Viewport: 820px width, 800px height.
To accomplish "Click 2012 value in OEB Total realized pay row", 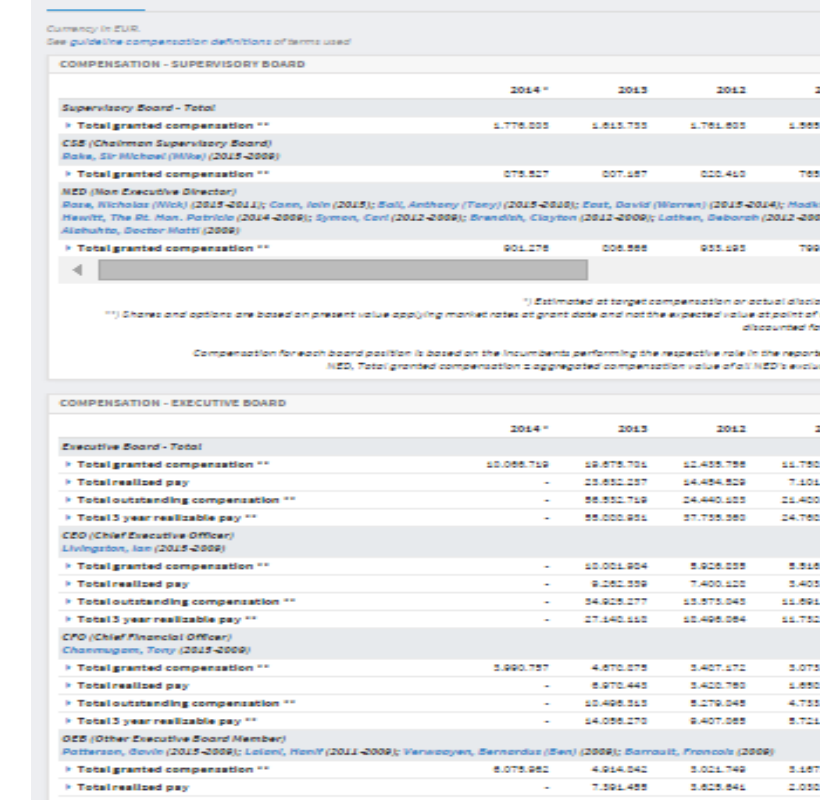I will [x=718, y=787].
